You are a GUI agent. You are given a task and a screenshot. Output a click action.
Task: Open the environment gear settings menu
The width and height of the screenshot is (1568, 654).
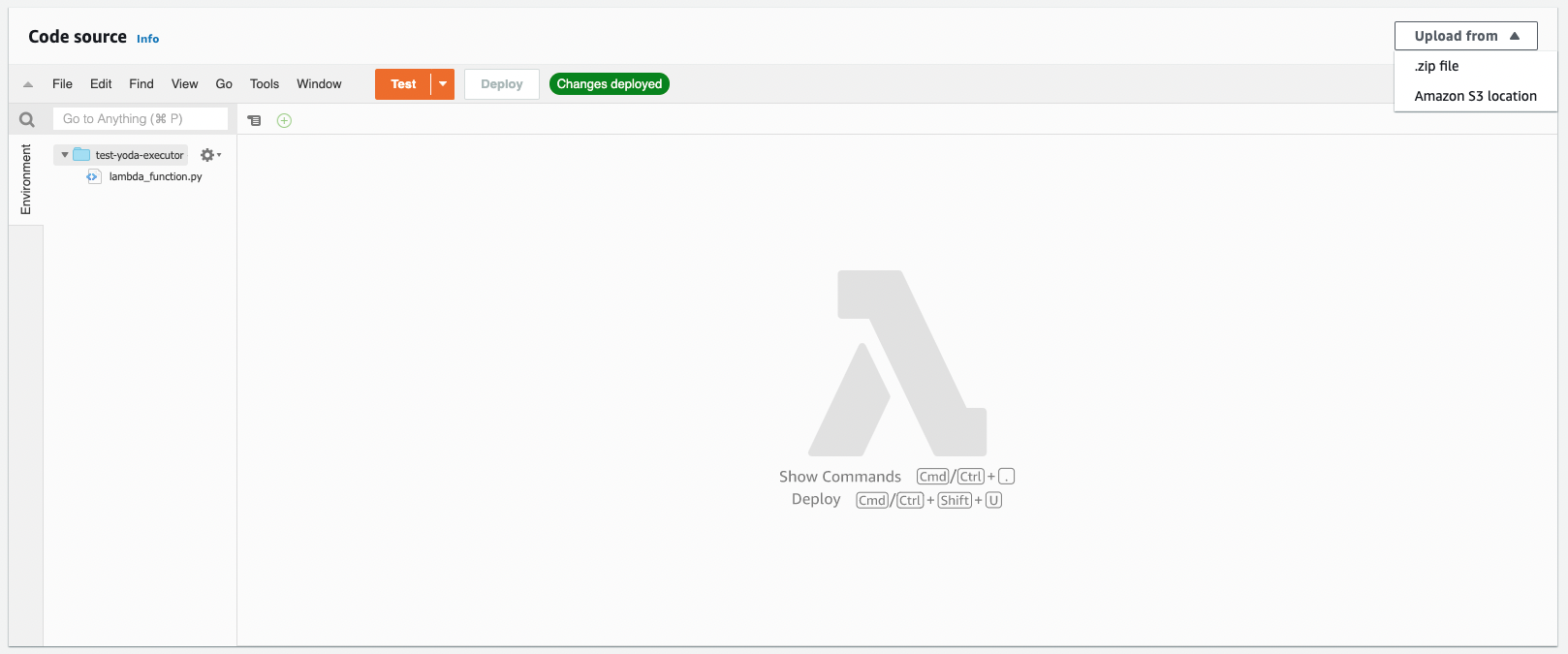(x=210, y=155)
